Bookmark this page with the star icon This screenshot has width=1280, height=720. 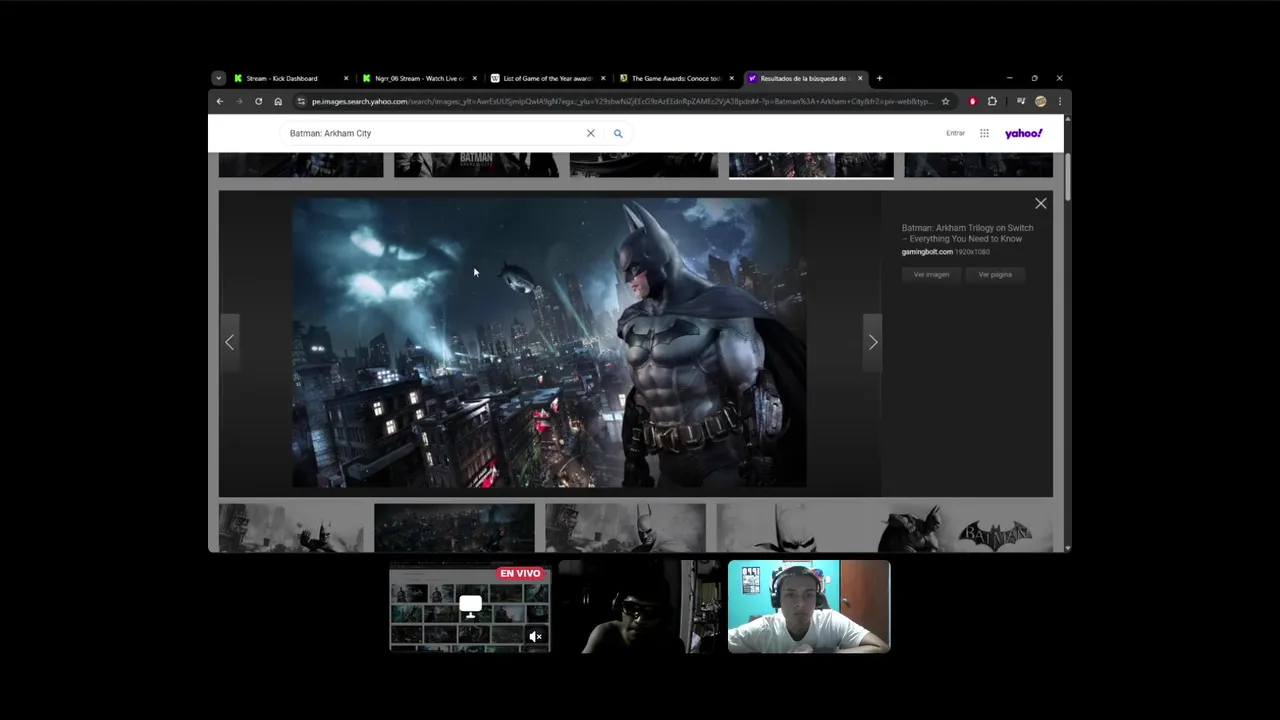point(945,101)
